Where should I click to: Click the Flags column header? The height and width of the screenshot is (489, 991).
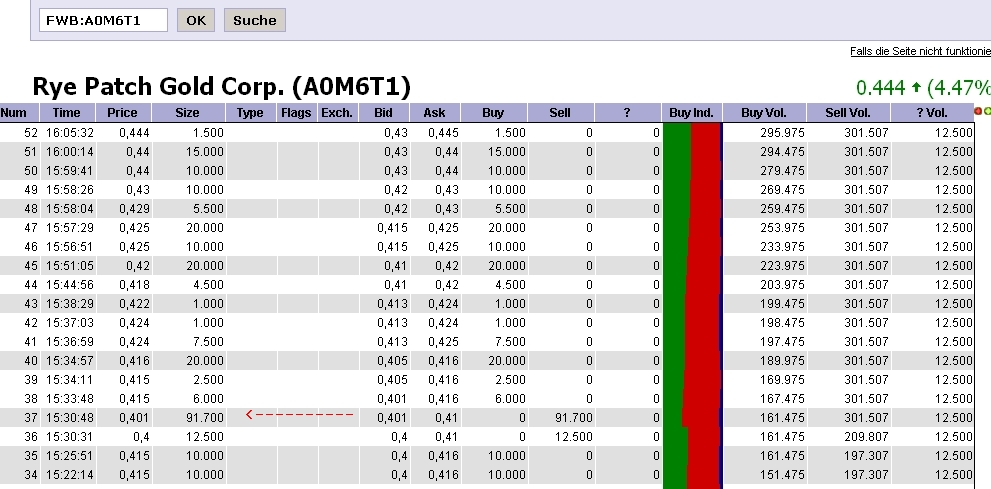click(296, 113)
